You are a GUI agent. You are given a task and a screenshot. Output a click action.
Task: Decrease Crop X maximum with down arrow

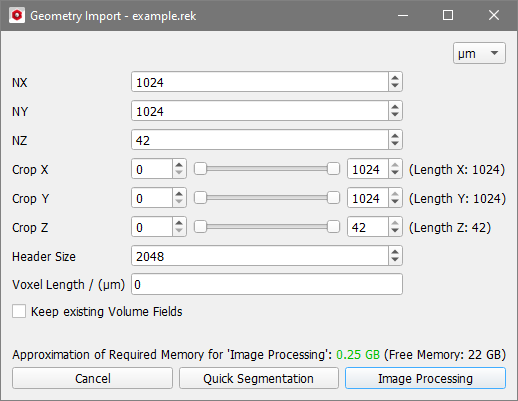click(395, 173)
